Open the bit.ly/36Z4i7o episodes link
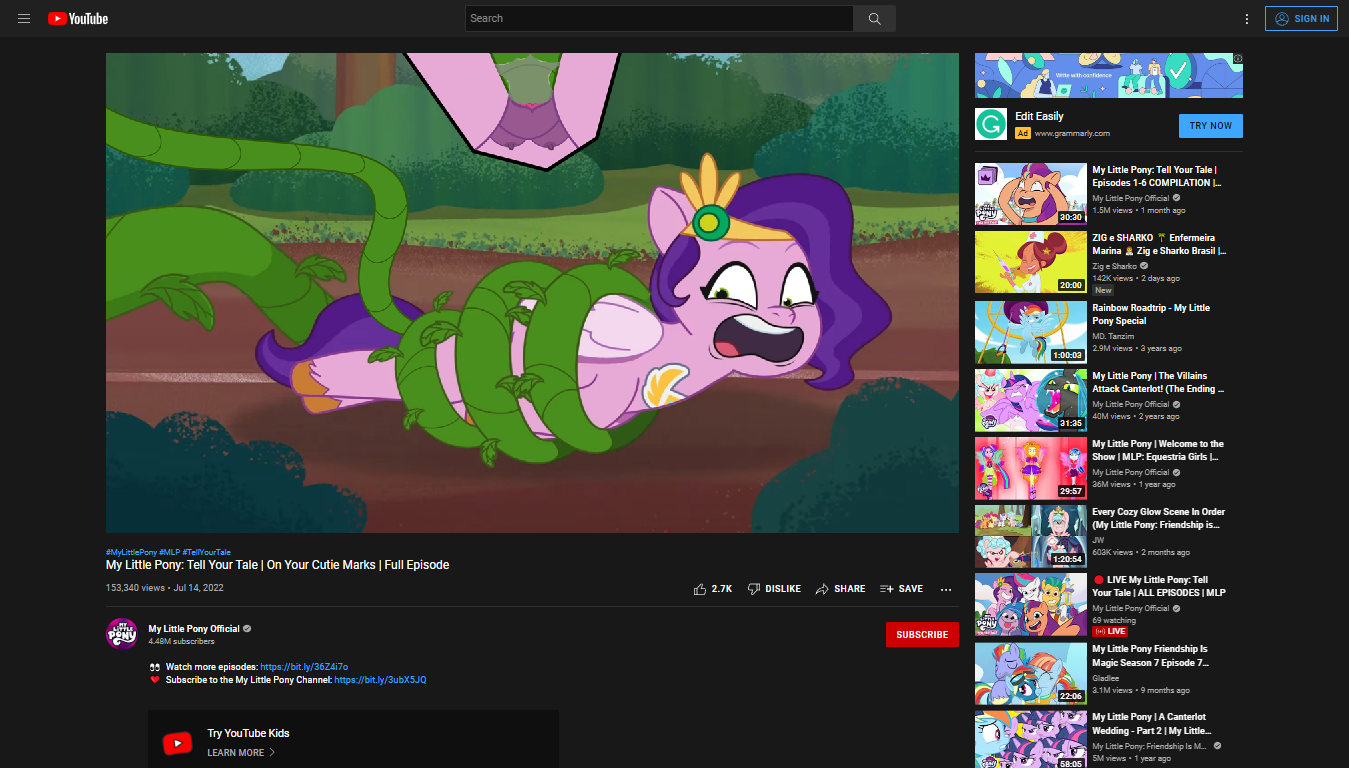Screen dimensions: 1349x768 (x=304, y=666)
